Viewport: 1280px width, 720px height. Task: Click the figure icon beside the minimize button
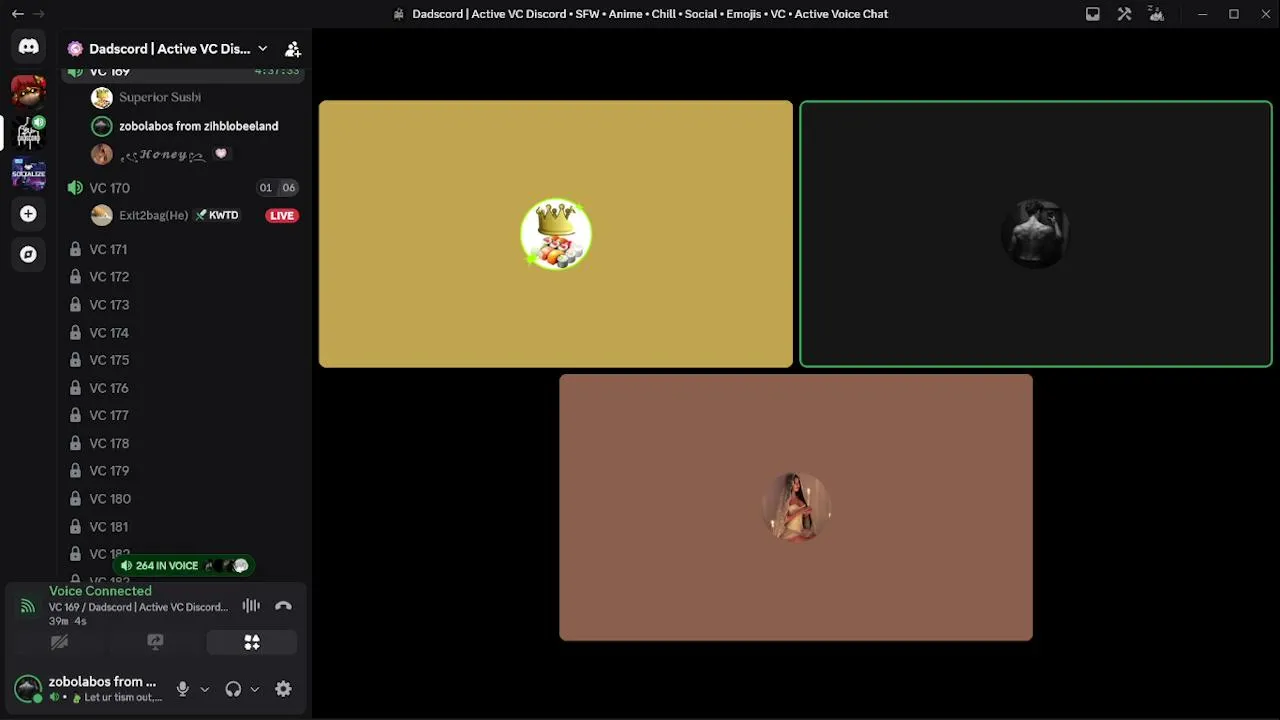coord(1156,14)
